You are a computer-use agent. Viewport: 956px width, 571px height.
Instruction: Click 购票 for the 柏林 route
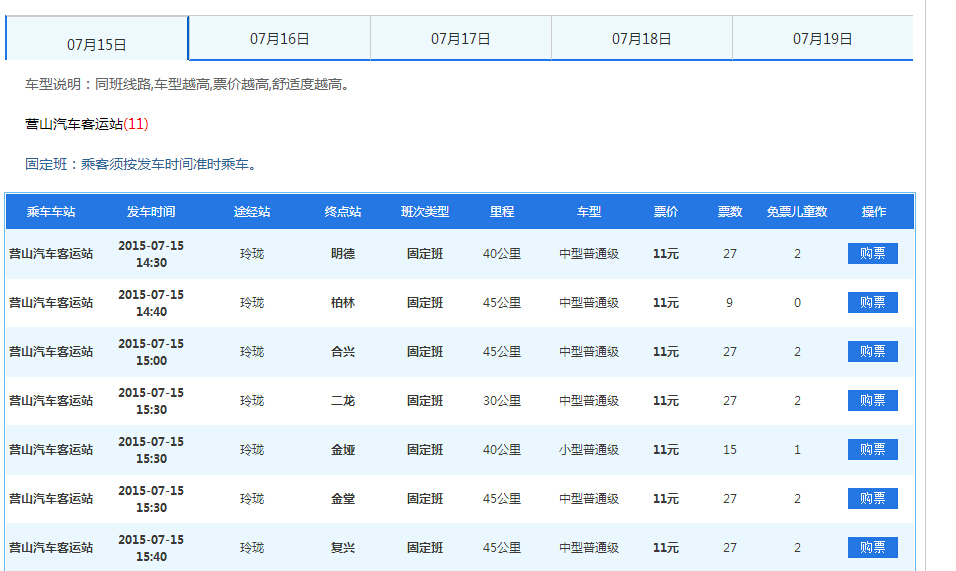(x=872, y=303)
